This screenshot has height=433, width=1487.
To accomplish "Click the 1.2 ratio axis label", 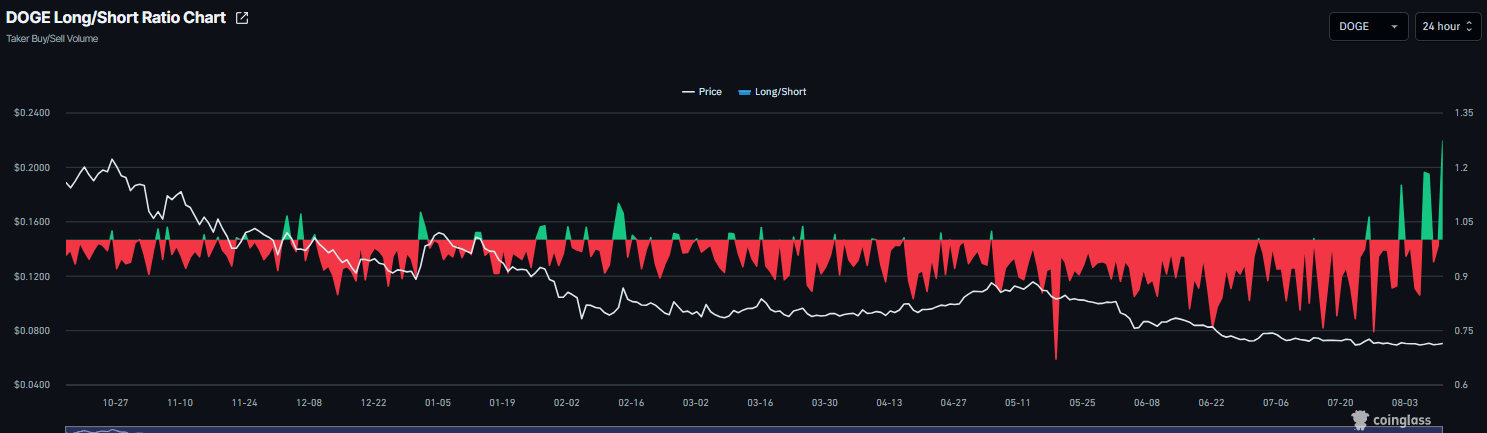I will click(1461, 167).
